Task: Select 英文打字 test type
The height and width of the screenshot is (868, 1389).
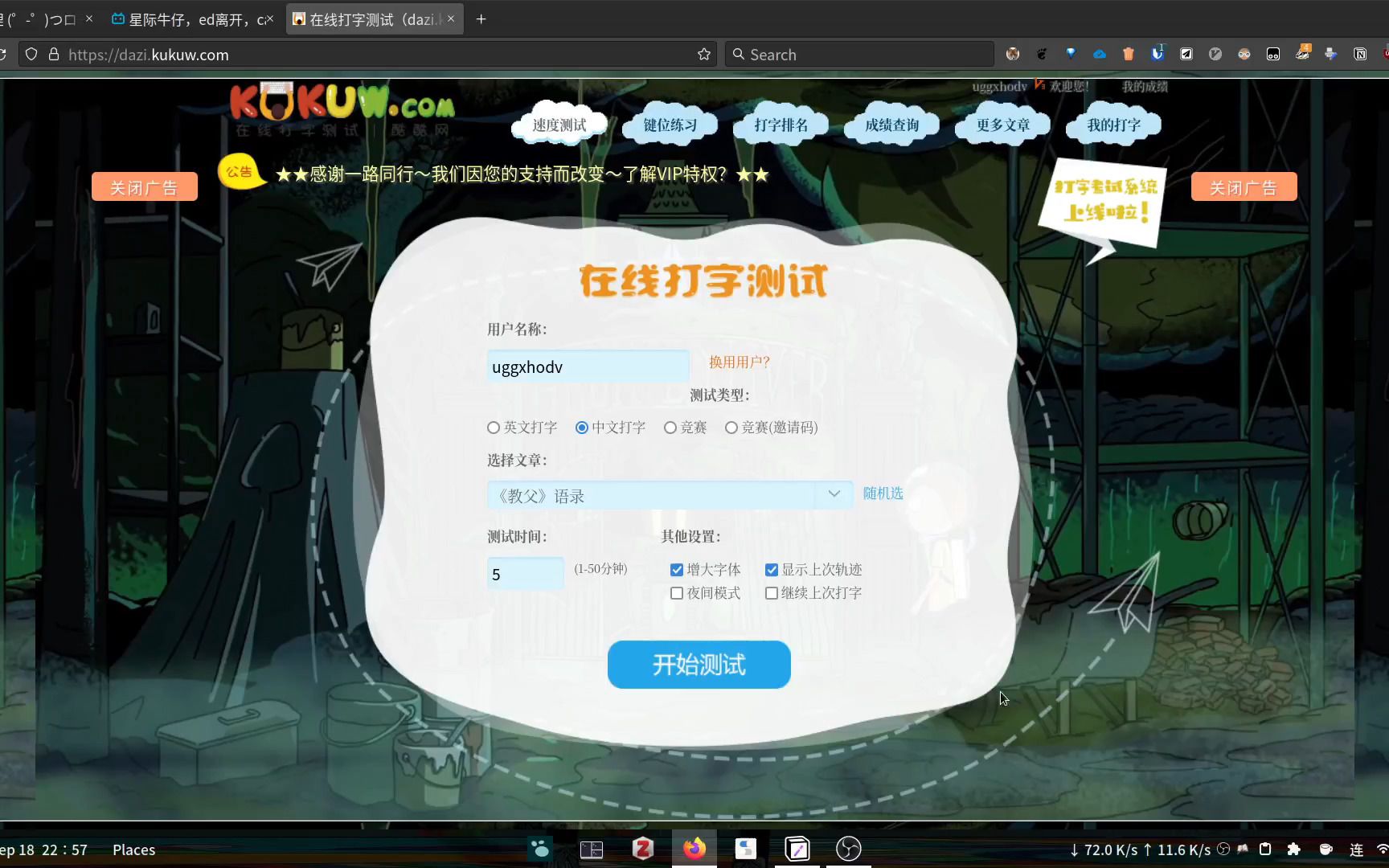Action: click(x=494, y=428)
